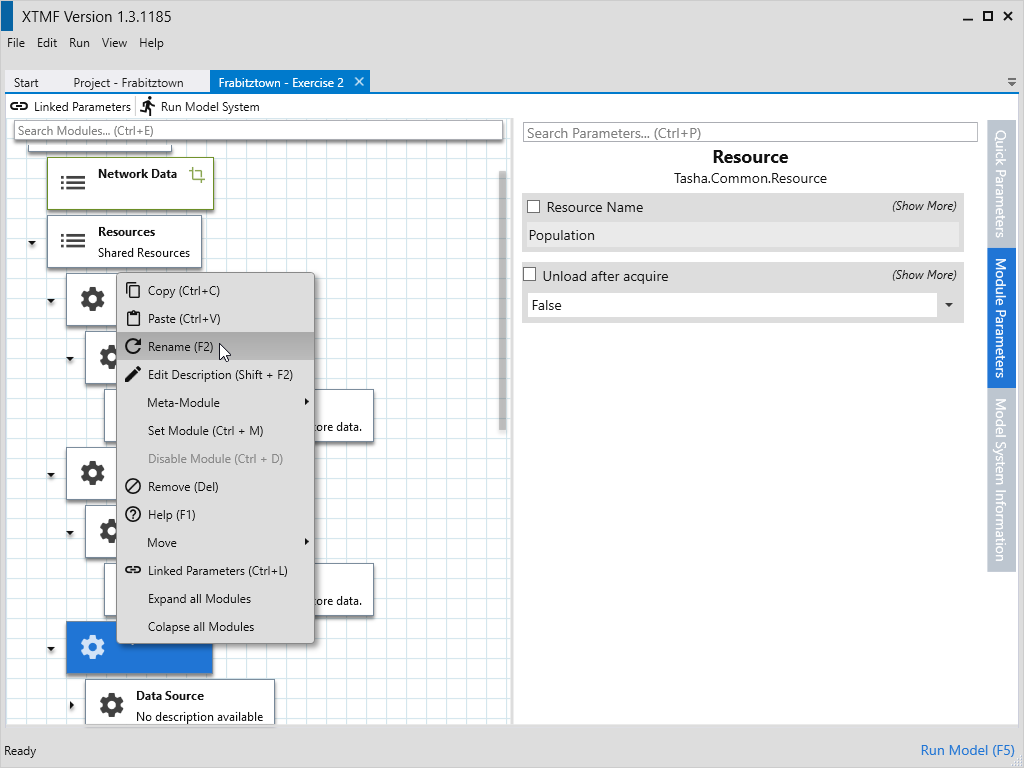Click the Copy icon in context menu

(x=133, y=291)
